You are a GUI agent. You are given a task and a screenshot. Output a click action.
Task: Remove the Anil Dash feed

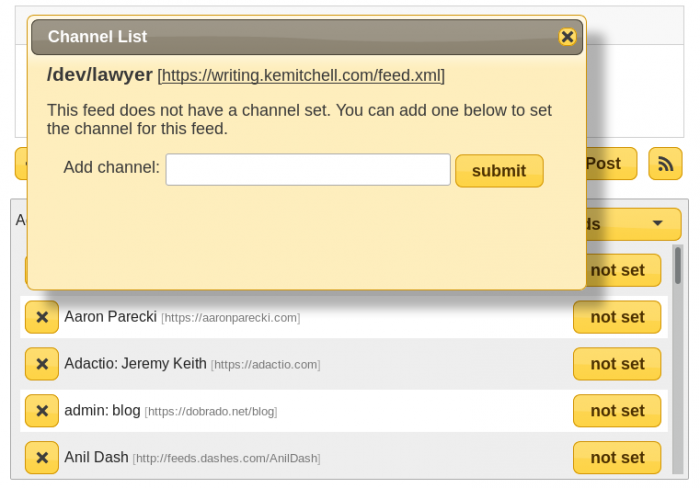[x=41, y=457]
